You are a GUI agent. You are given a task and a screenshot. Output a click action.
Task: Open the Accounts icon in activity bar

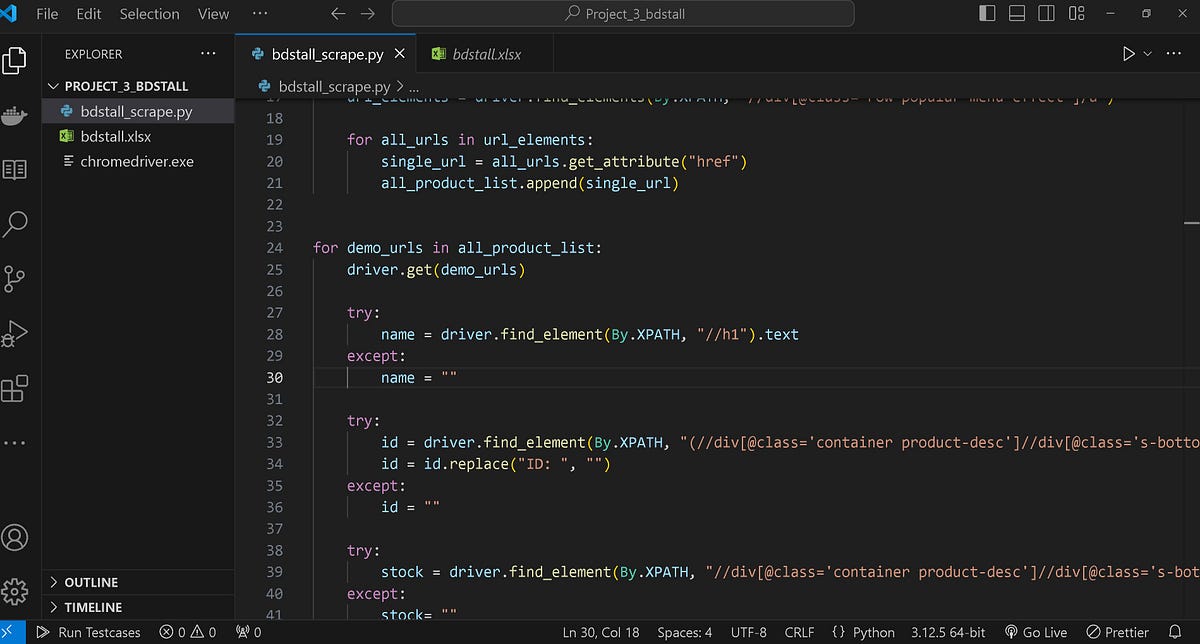click(x=16, y=537)
